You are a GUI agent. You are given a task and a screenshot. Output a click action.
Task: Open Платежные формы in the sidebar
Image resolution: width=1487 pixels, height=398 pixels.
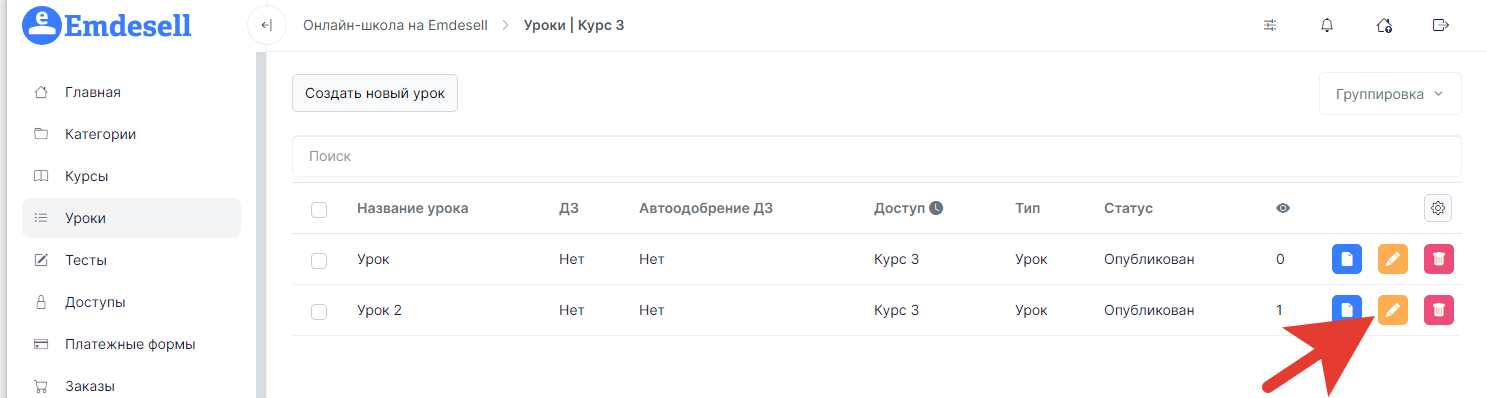click(x=131, y=344)
